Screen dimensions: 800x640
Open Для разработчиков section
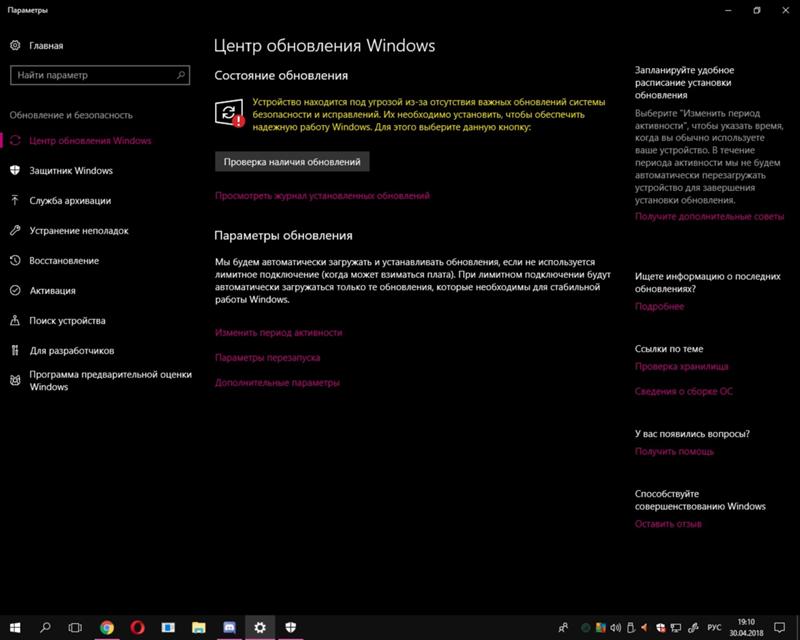coord(72,351)
